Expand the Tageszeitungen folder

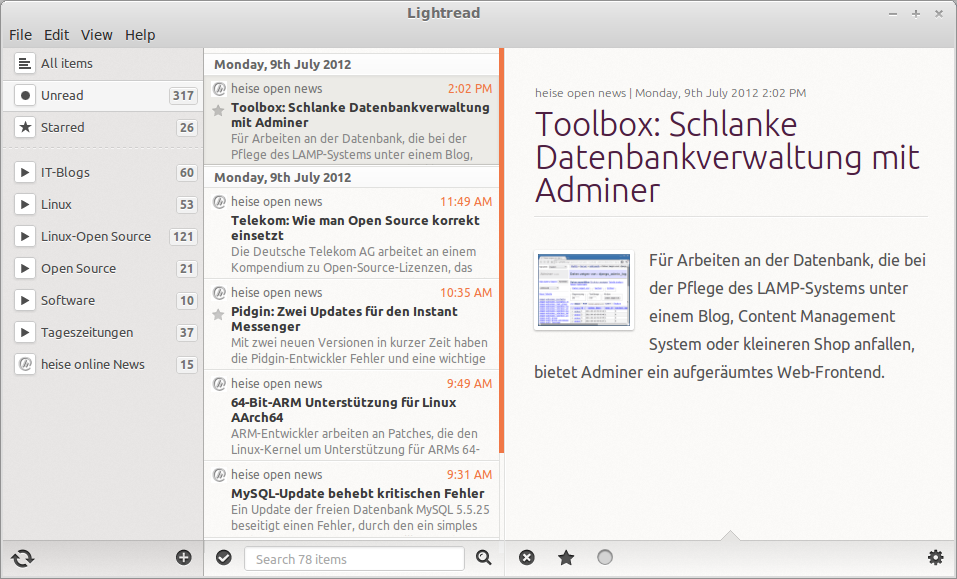pos(25,332)
